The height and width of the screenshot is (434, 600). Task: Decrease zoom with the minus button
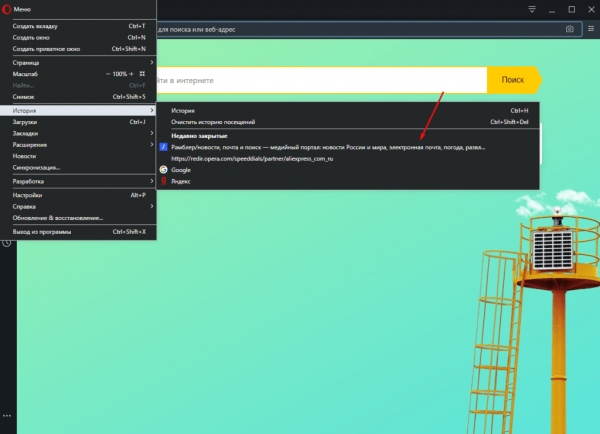(108, 74)
